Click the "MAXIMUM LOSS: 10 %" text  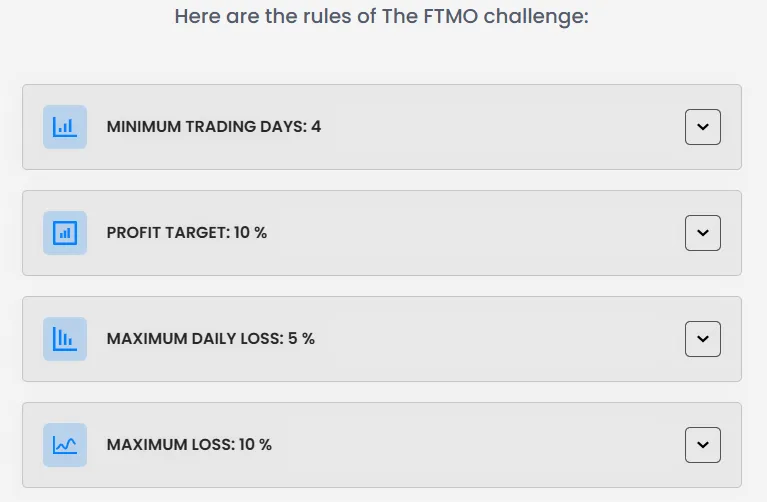point(189,445)
